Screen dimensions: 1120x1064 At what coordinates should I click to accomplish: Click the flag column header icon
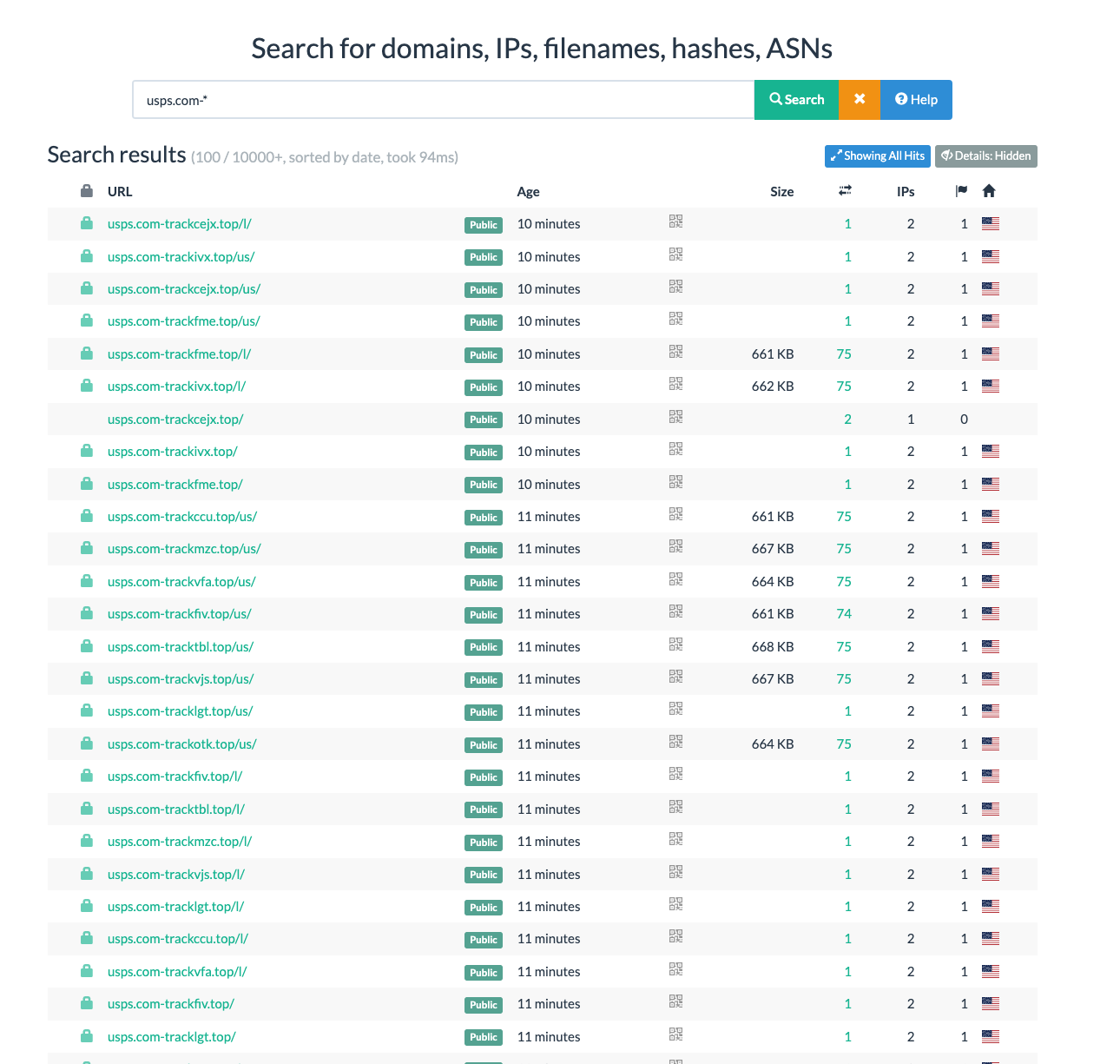pyautogui.click(x=961, y=190)
